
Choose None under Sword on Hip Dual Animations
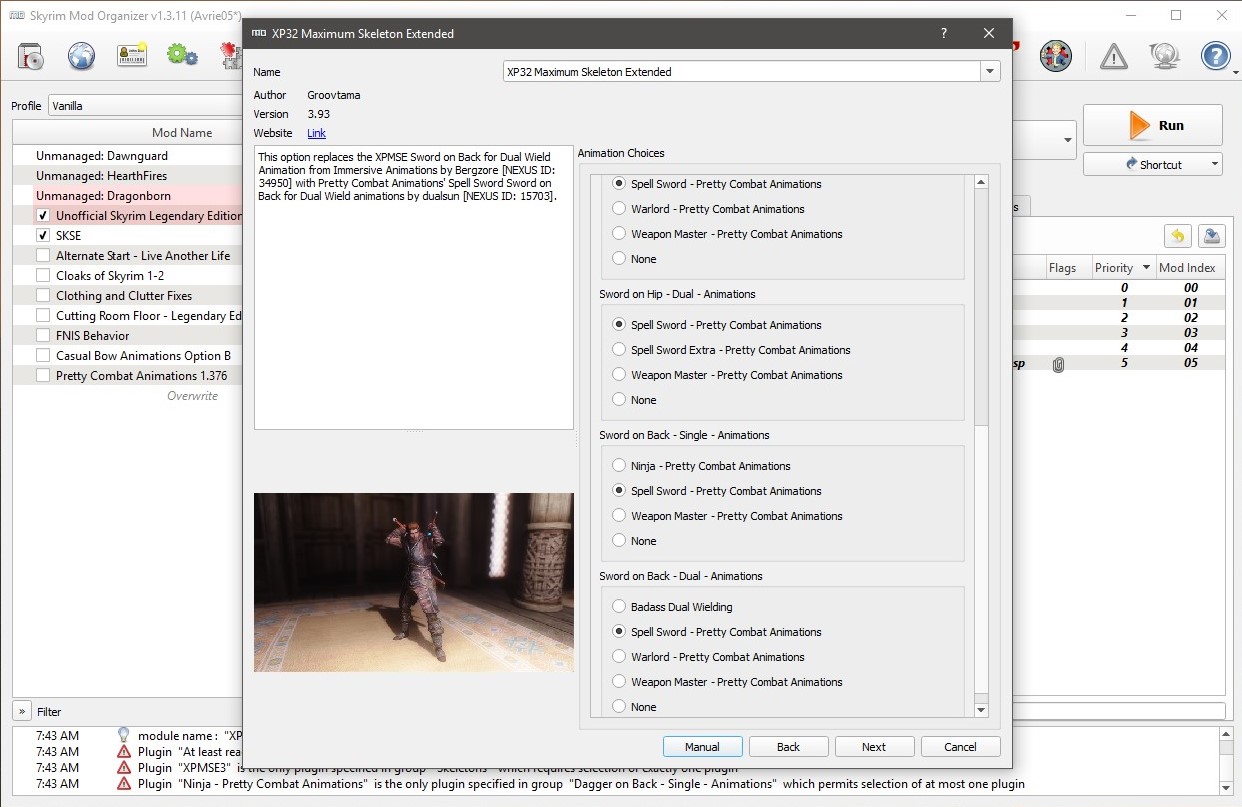pos(619,400)
